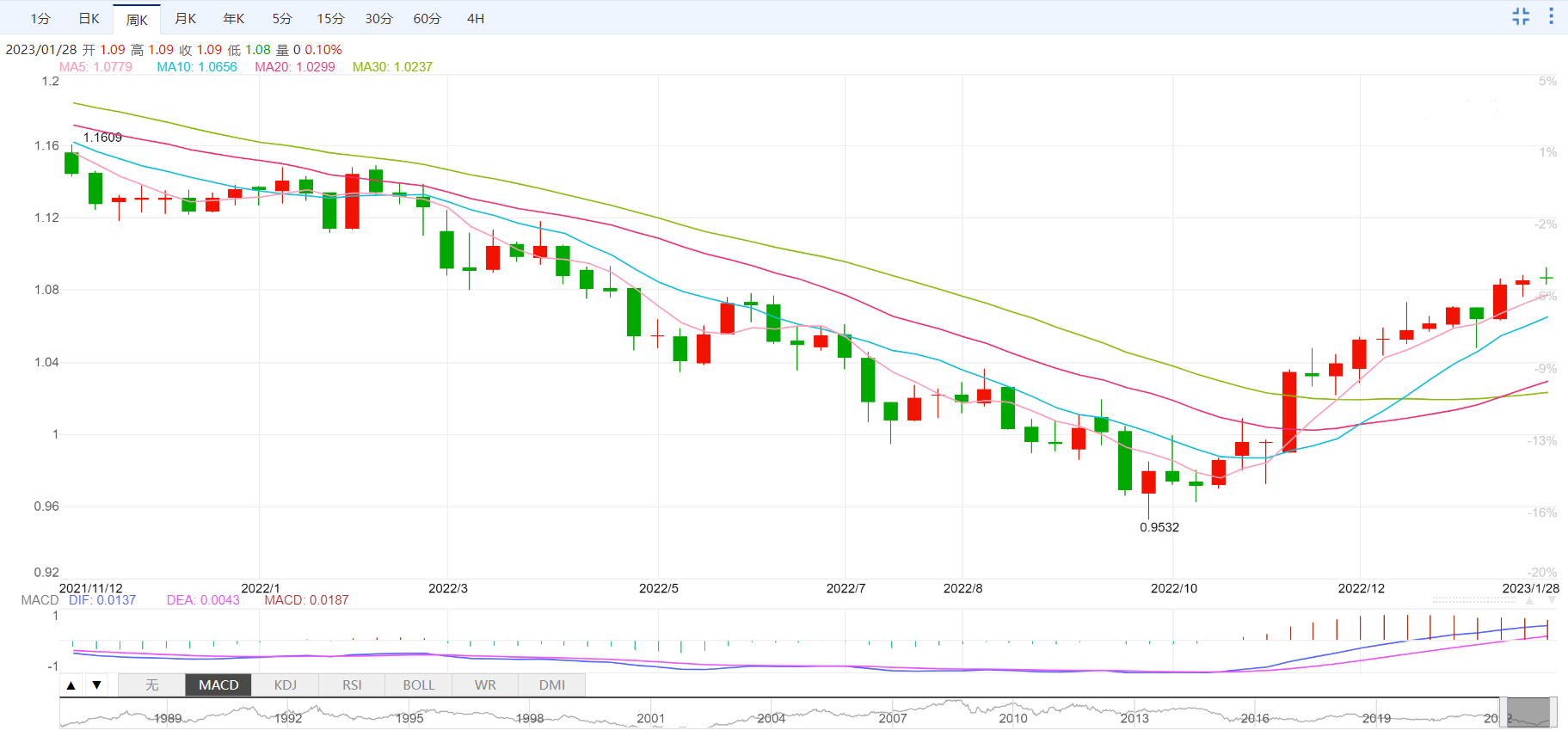Open the three-dot more options menu
Viewport: 1568px width, 755px height.
1551,16
